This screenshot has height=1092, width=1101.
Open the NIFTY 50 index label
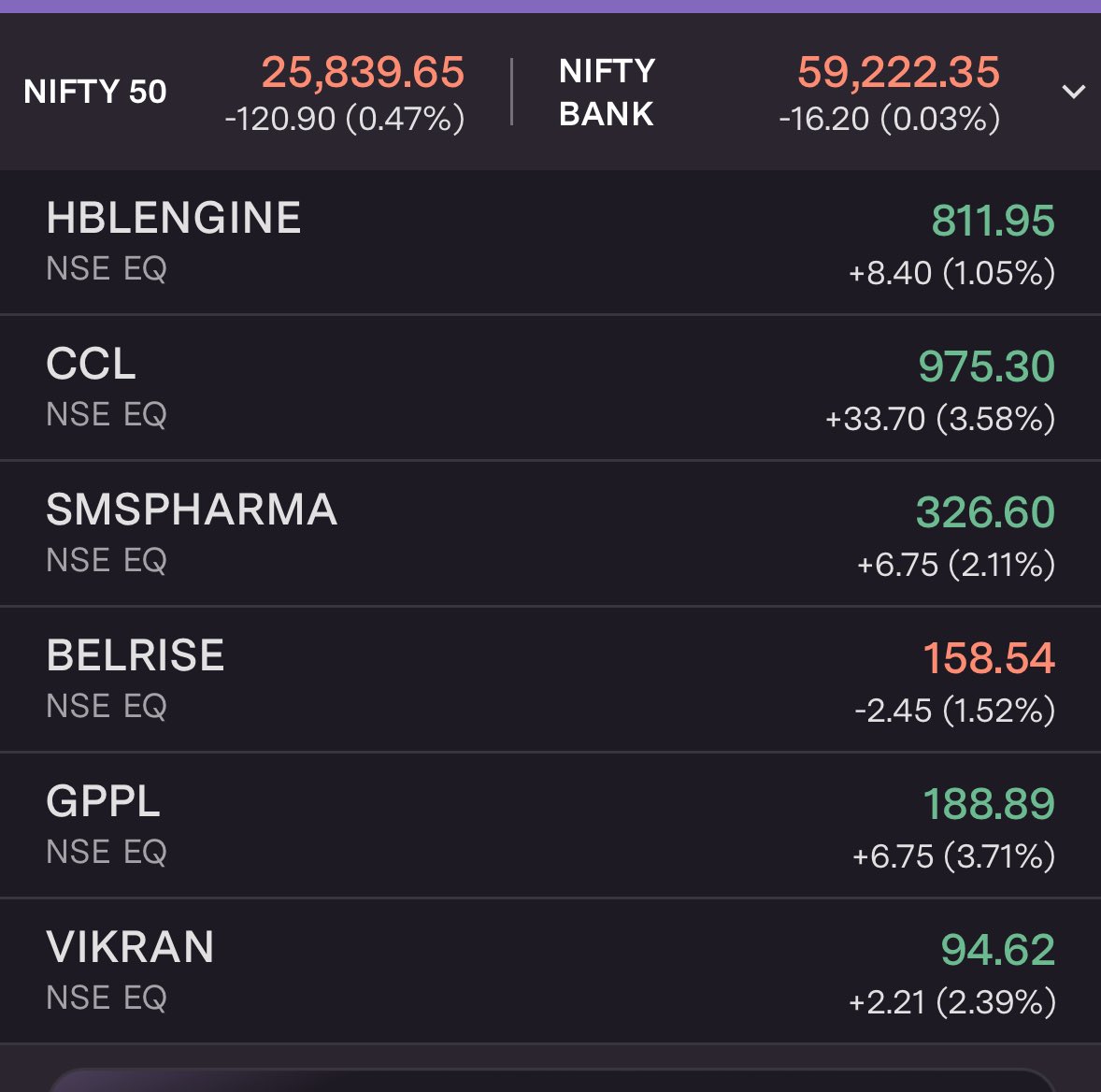(95, 92)
